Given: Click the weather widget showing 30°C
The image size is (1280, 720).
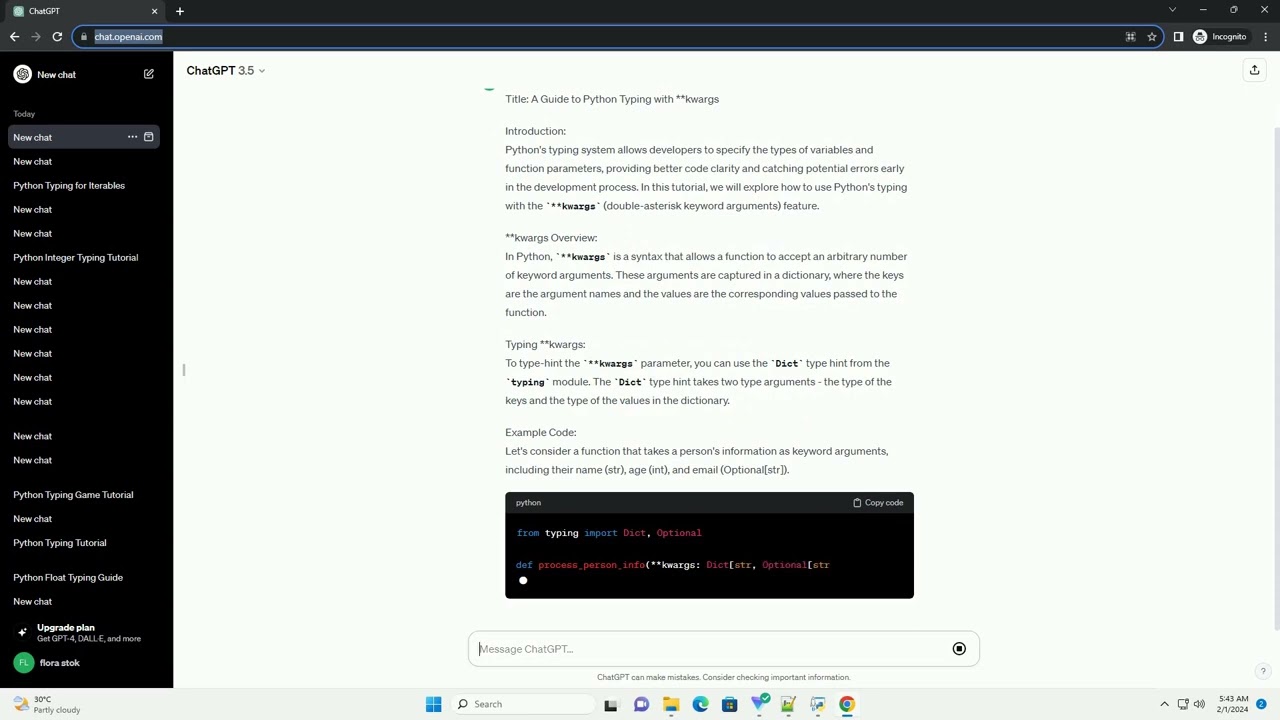Looking at the screenshot, I should pos(45,704).
